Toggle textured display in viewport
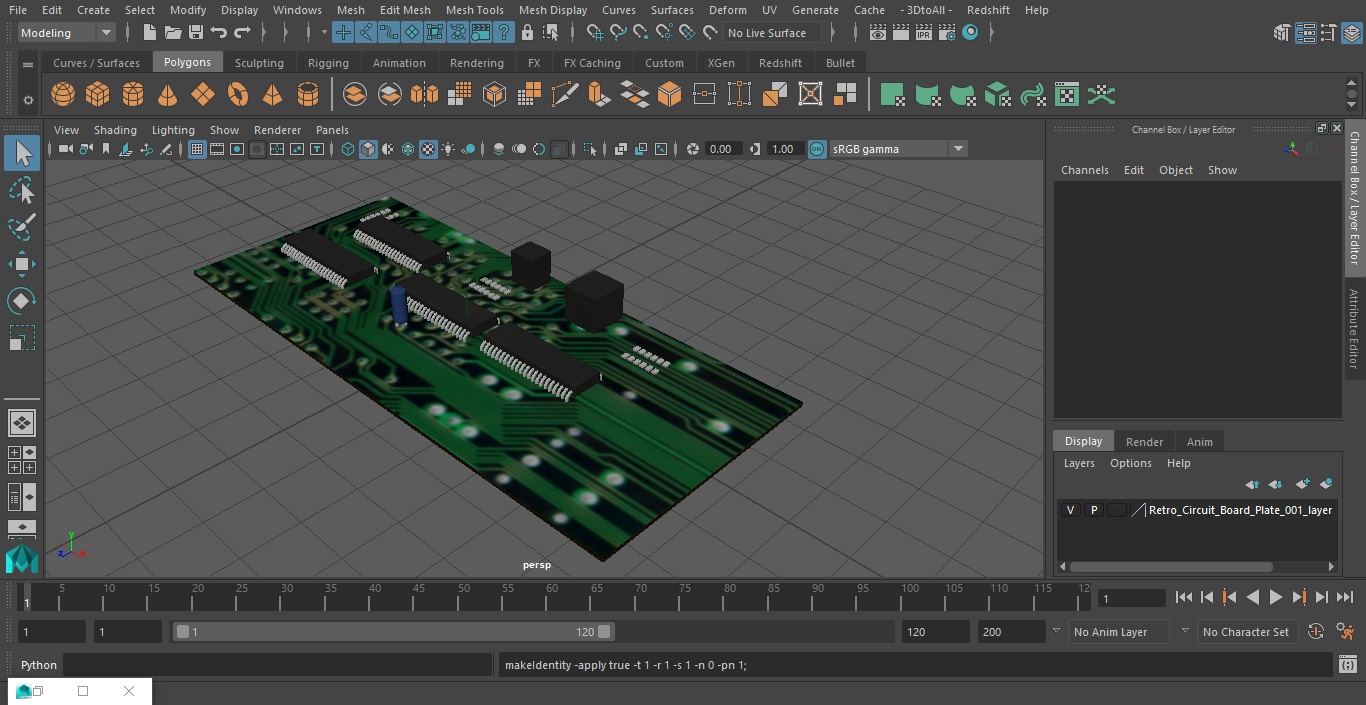Image resolution: width=1366 pixels, height=705 pixels. coord(428,149)
